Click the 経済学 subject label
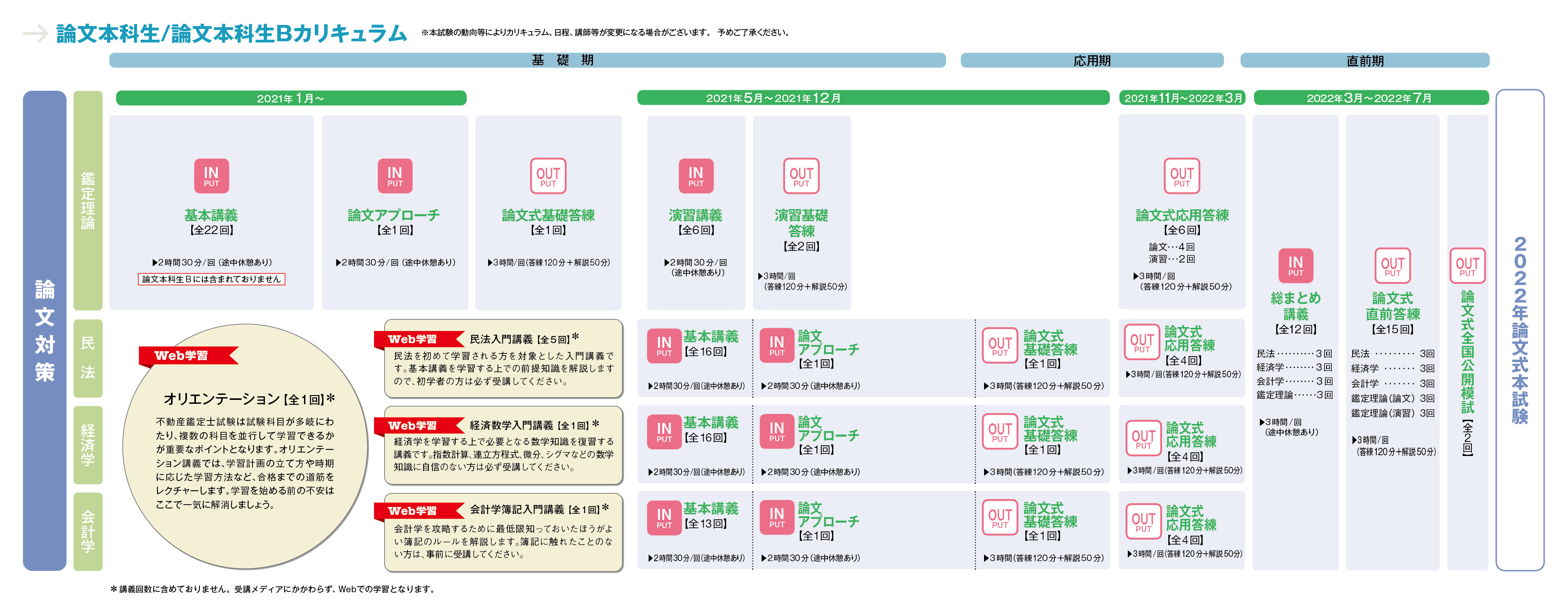The image size is (1568, 616). tap(88, 445)
